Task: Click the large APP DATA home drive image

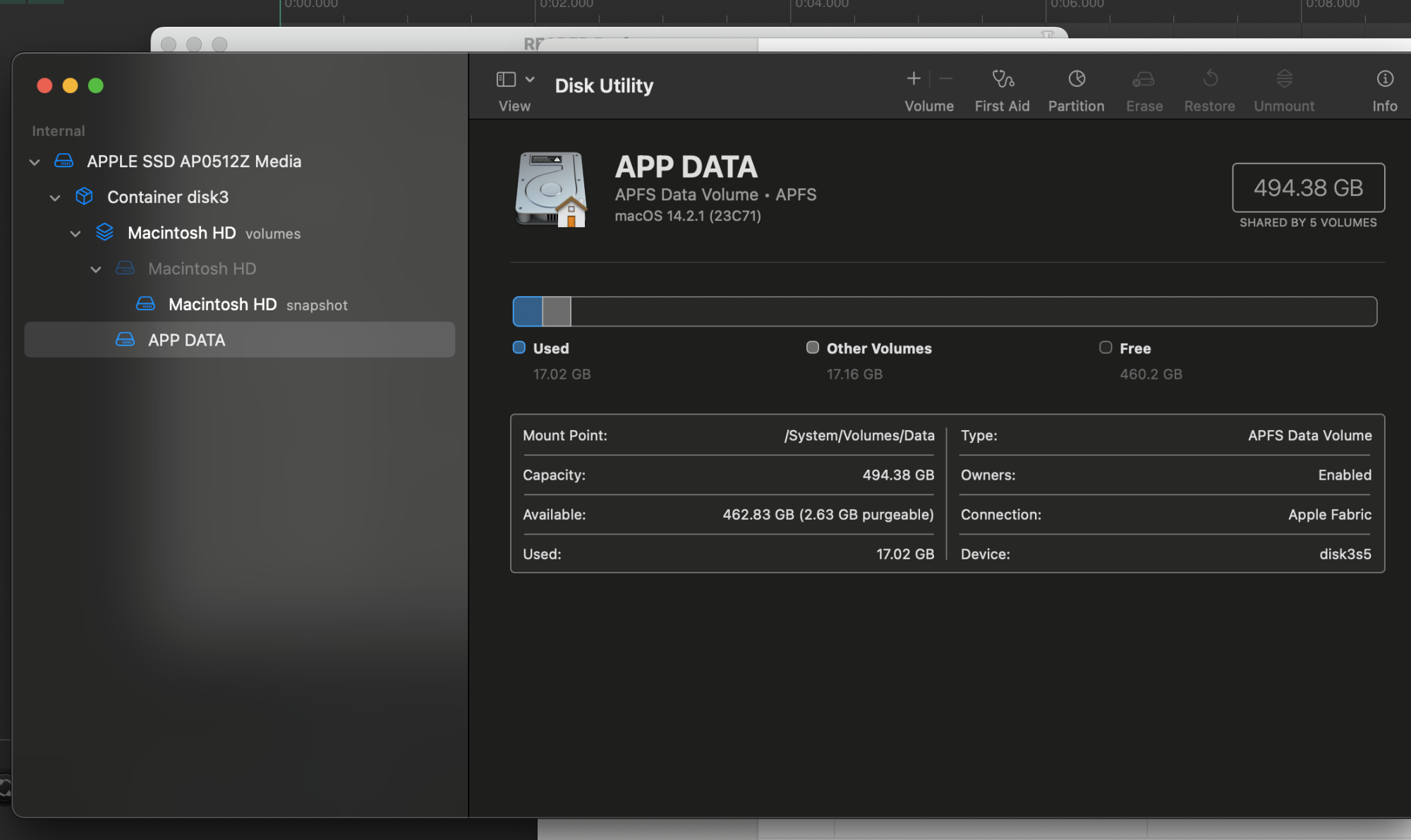Action: click(552, 189)
